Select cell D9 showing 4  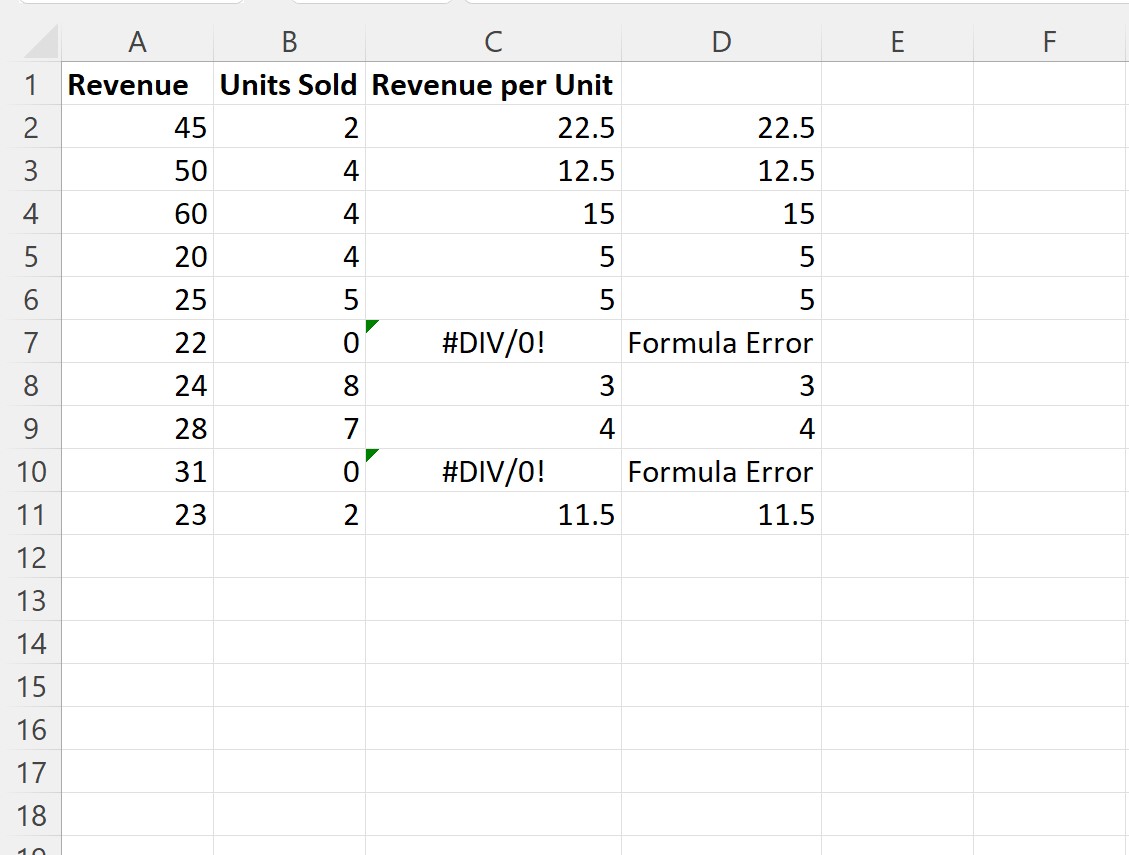721,428
